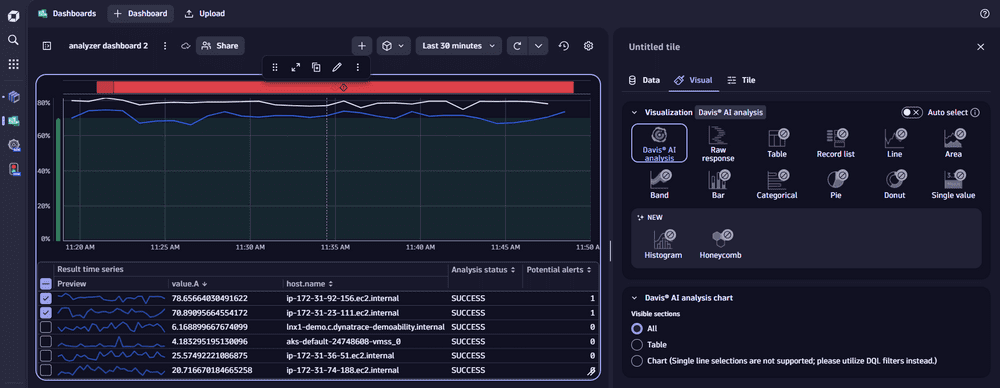Uncheck the ip-172-31-92-156 row checkbox
Screen dimensions: 1000x388
46,298
